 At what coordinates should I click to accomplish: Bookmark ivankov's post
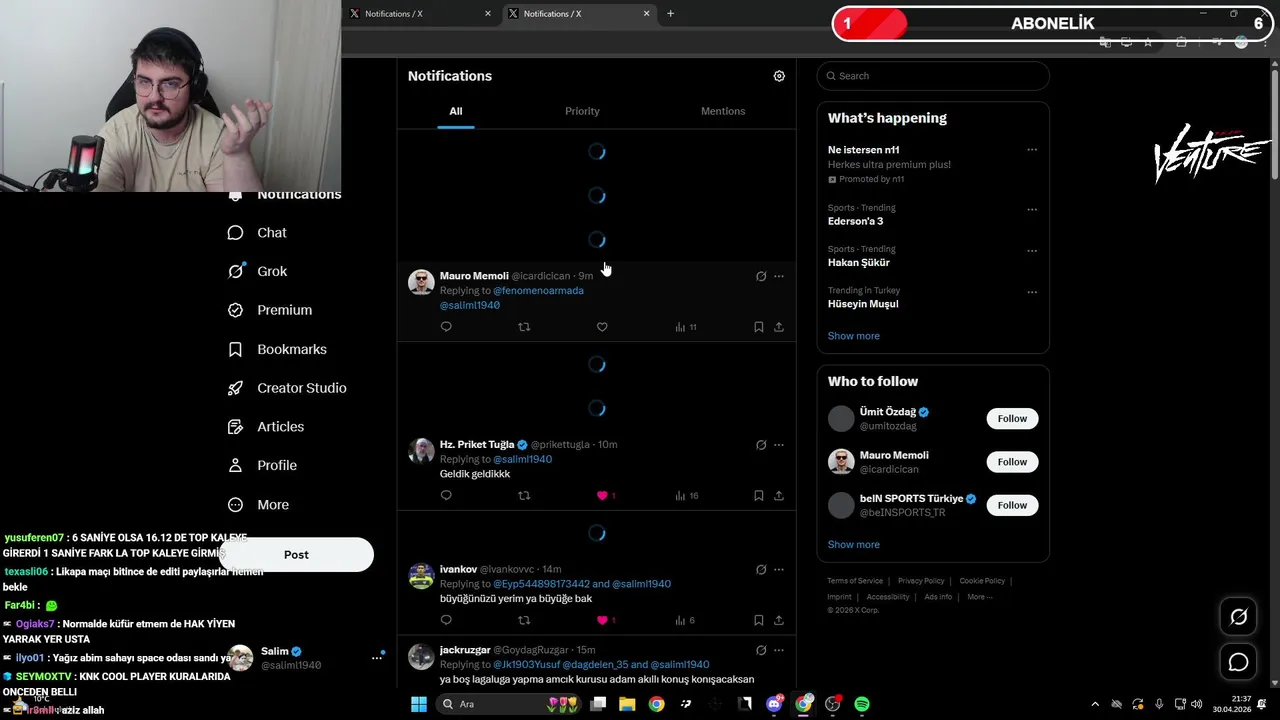(759, 620)
